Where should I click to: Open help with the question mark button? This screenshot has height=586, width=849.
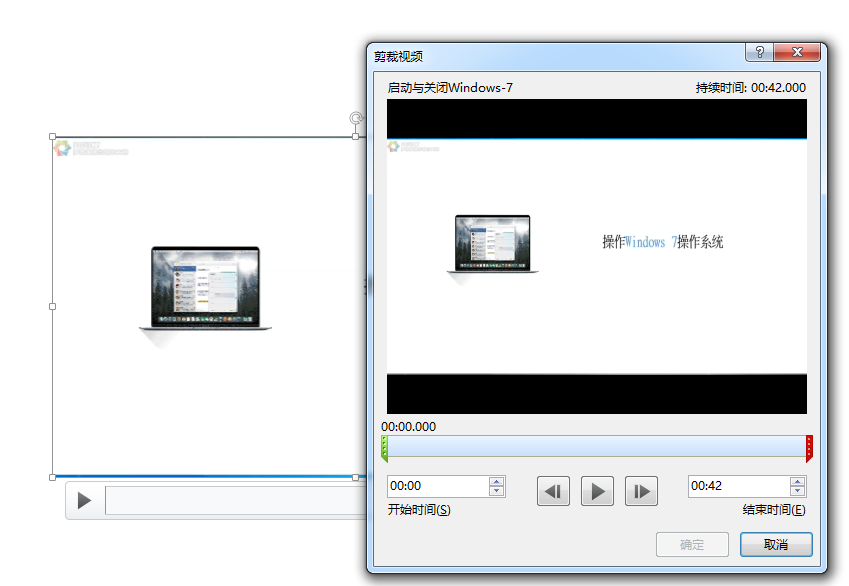(x=760, y=52)
